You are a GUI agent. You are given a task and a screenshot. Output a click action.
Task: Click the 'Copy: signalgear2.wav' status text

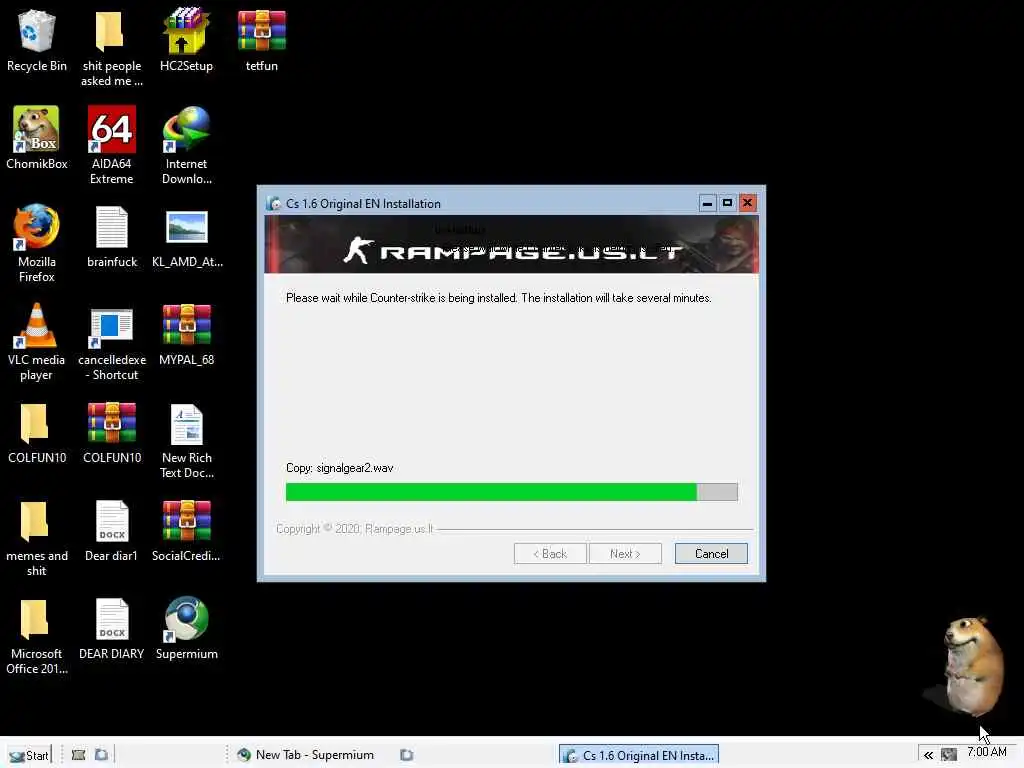pos(340,468)
